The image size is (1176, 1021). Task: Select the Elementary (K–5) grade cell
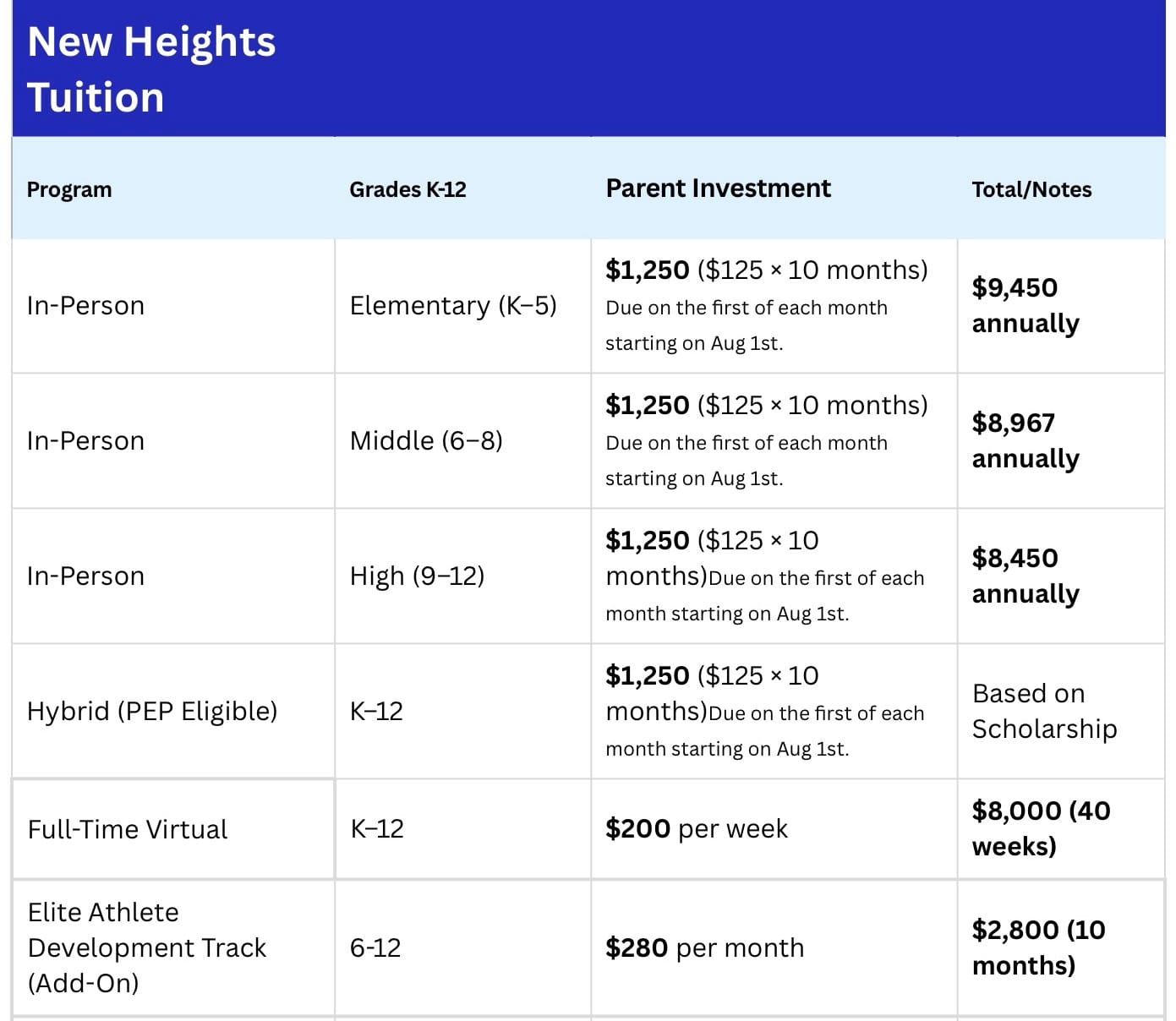click(453, 305)
